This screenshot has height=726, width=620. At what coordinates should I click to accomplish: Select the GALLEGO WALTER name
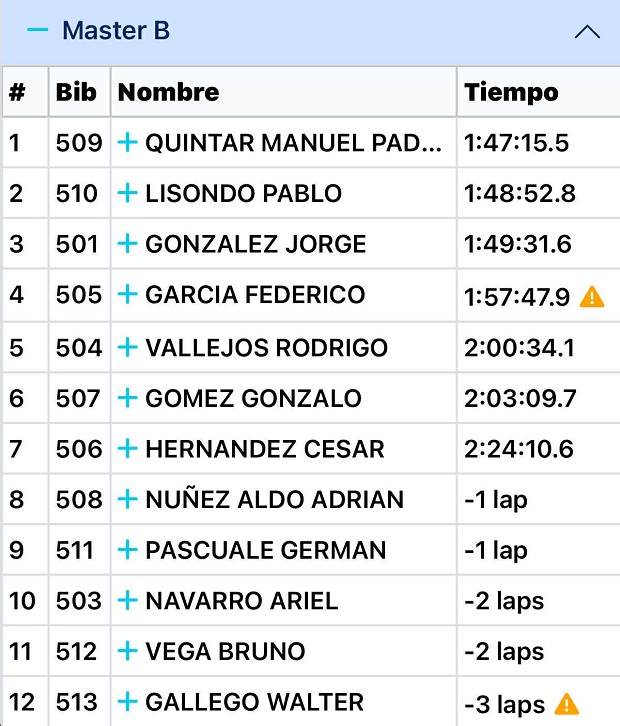coord(254,703)
